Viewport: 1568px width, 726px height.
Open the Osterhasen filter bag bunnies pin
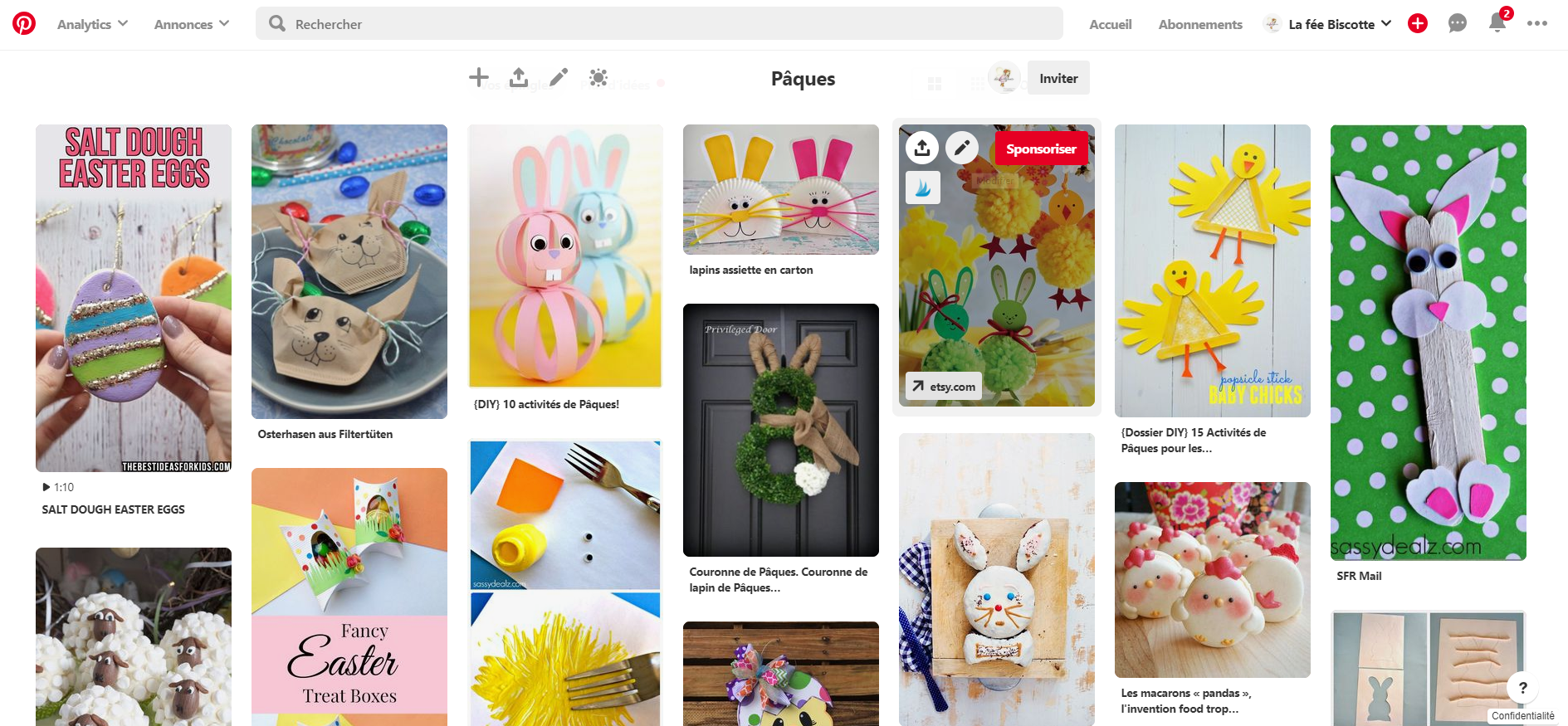coord(349,271)
